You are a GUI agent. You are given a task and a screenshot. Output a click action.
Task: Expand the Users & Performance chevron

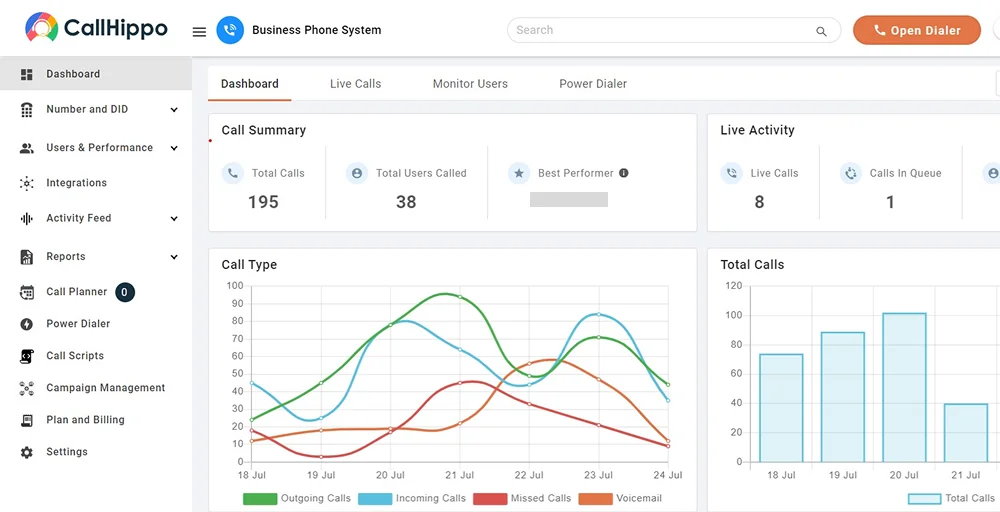(x=174, y=148)
